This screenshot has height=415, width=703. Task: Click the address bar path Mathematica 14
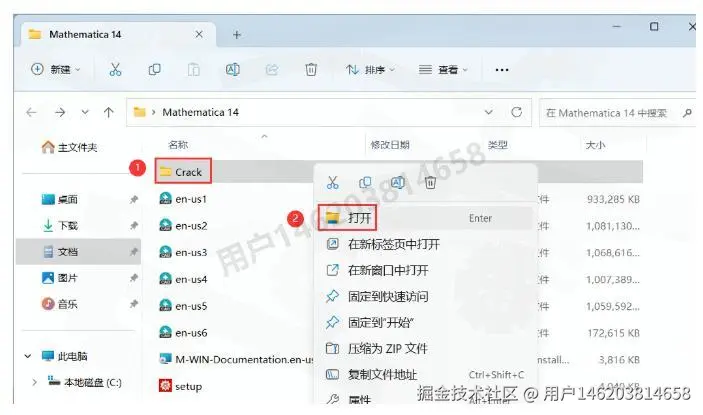pos(200,112)
